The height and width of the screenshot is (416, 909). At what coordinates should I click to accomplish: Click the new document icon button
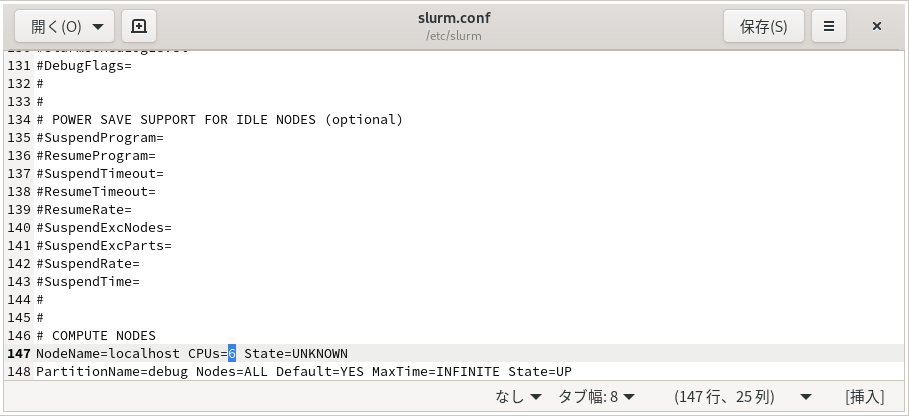[139, 26]
